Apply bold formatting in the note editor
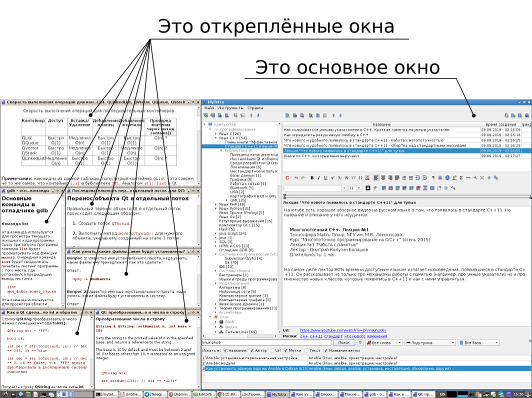Image resolution: width=532 pixels, height=398 pixels. 312,178
